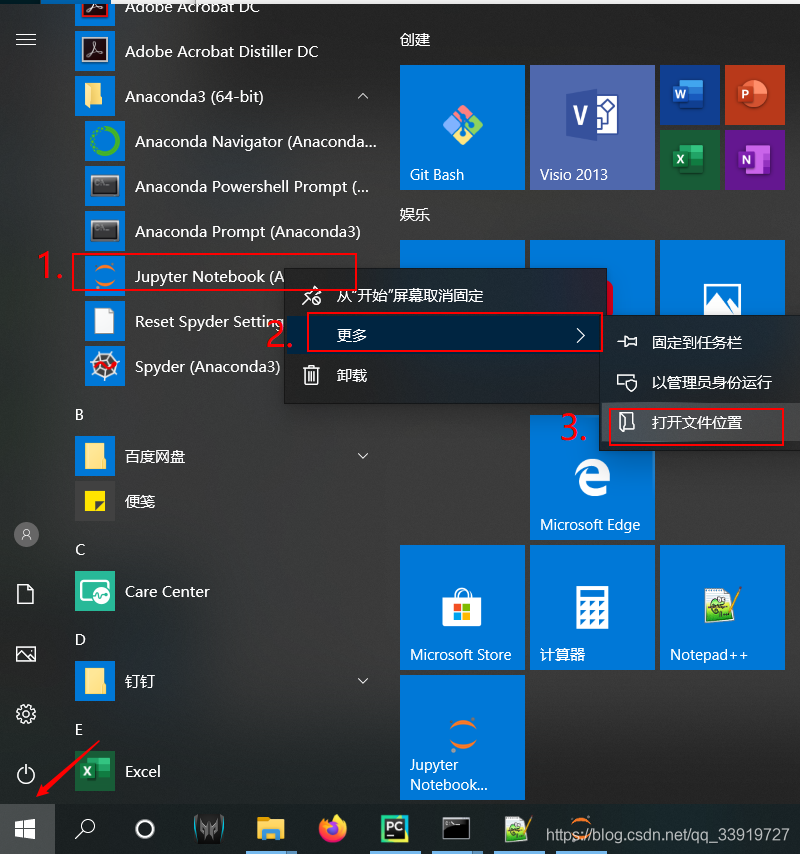Open the 便笺 sticky notes icon

pyautogui.click(x=95, y=501)
